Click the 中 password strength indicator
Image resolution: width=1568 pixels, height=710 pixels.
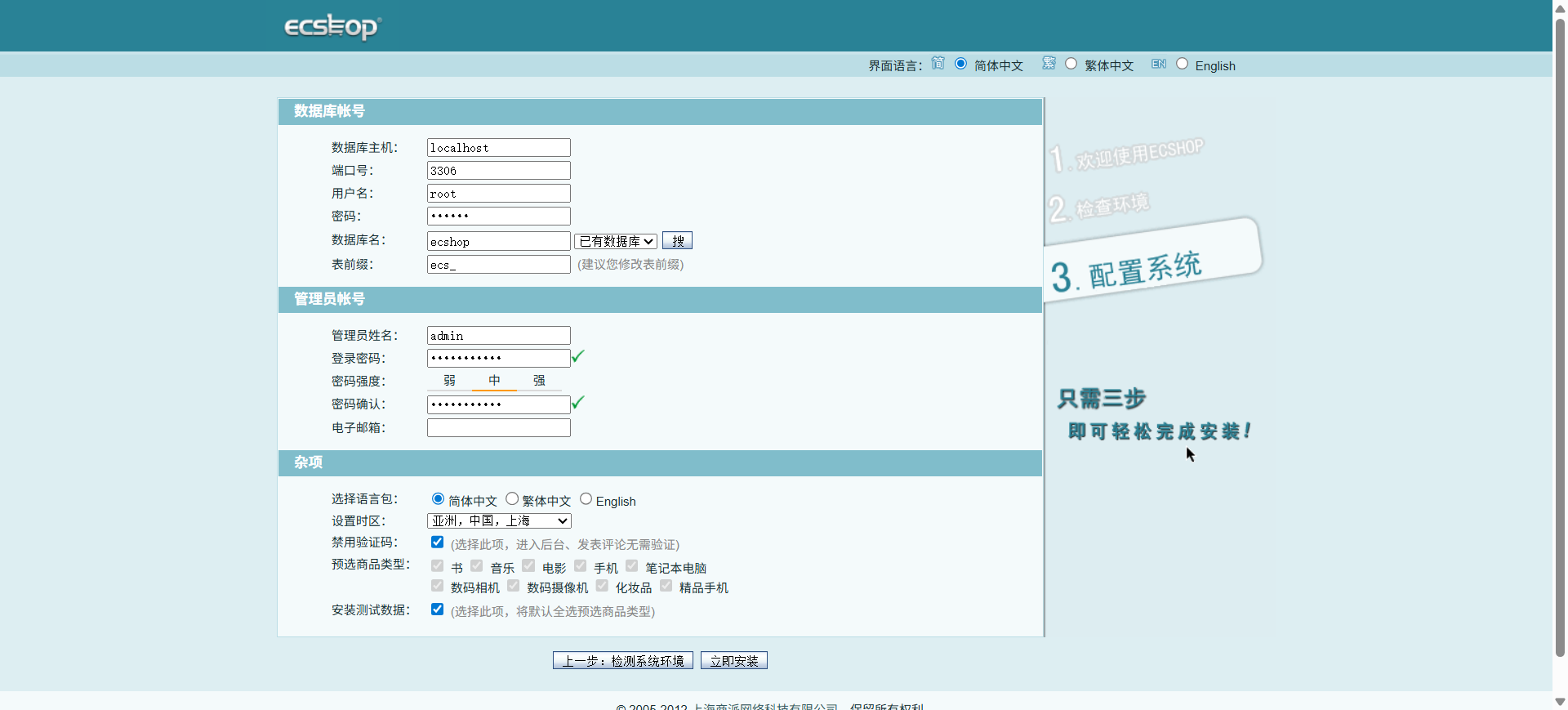pyautogui.click(x=494, y=381)
